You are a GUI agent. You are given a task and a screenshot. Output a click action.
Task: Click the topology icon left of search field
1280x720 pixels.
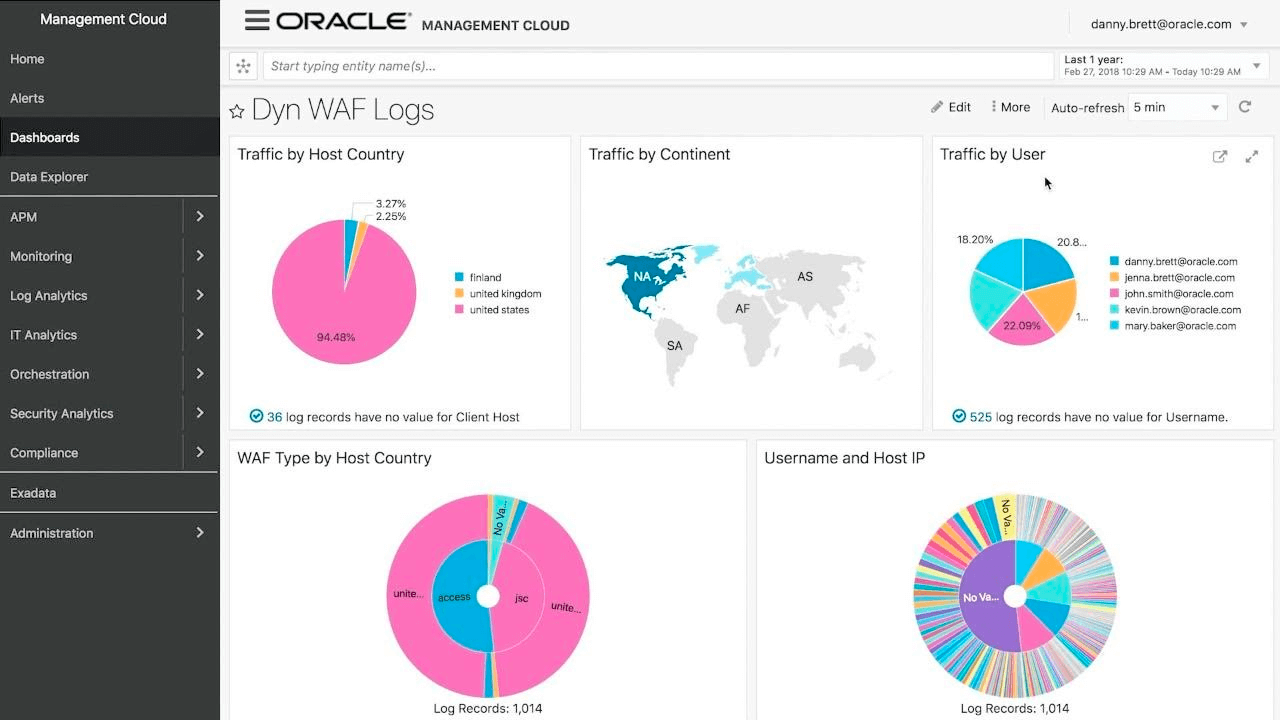point(243,67)
